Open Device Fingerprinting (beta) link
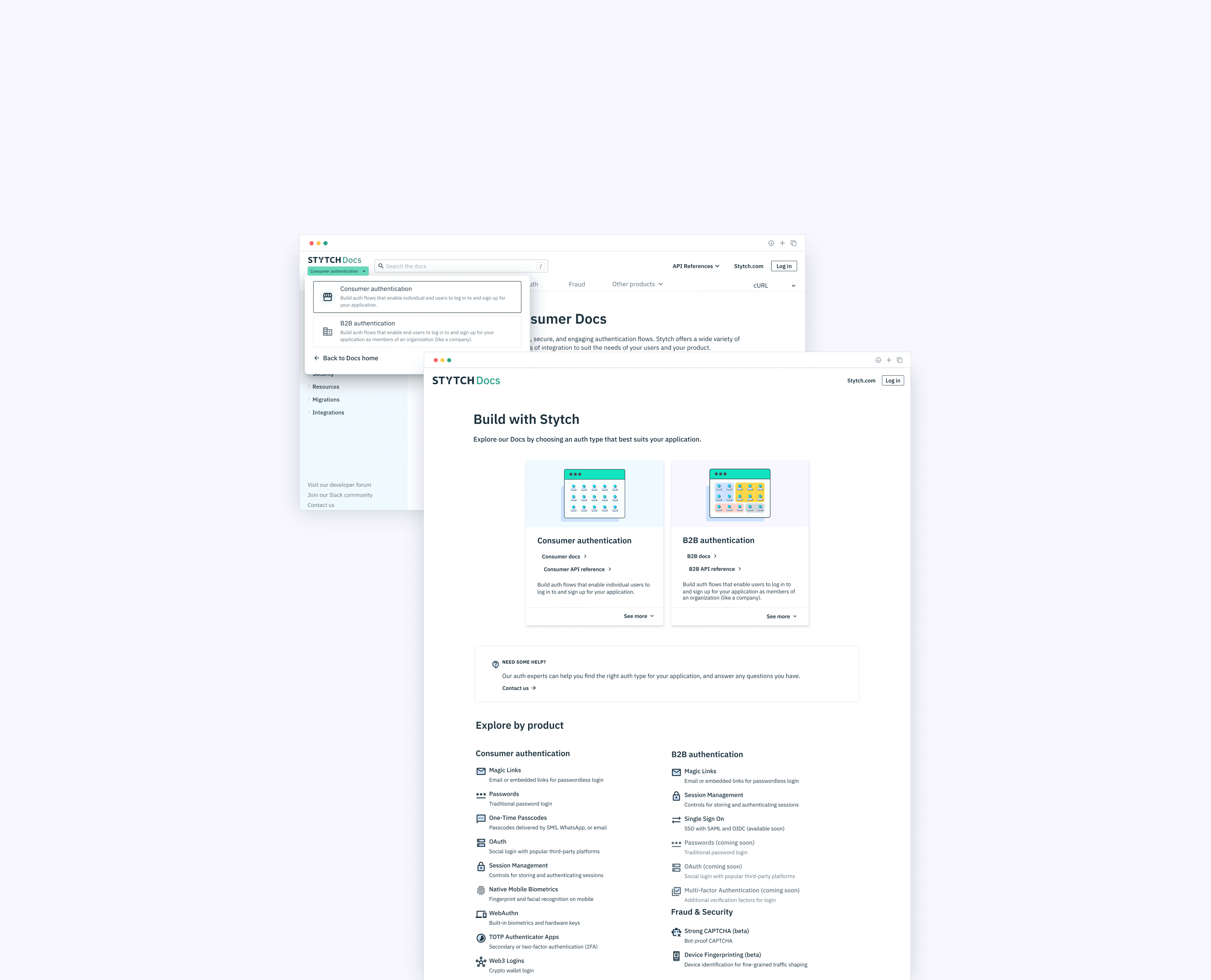This screenshot has height=980, width=1211. point(722,955)
